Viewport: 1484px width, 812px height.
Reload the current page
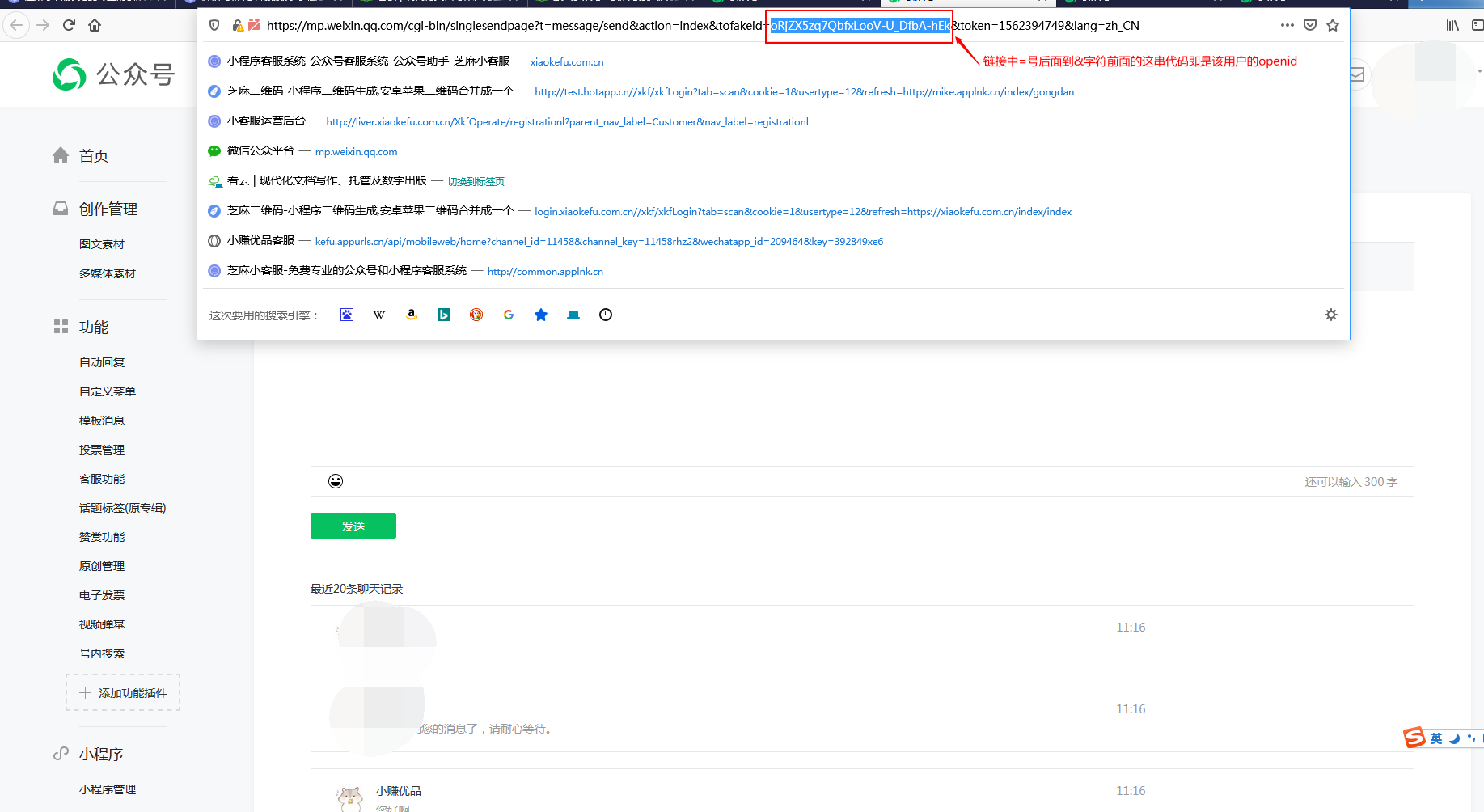pos(70,25)
